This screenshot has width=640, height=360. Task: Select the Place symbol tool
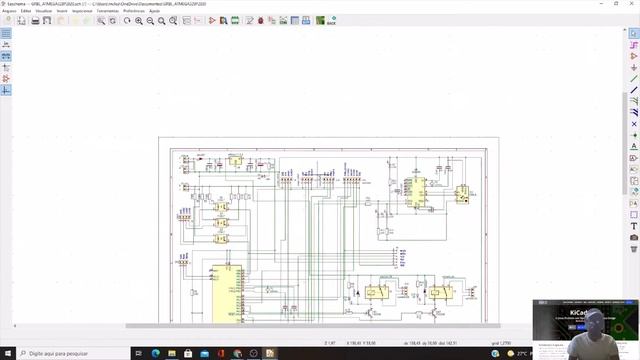(x=634, y=56)
